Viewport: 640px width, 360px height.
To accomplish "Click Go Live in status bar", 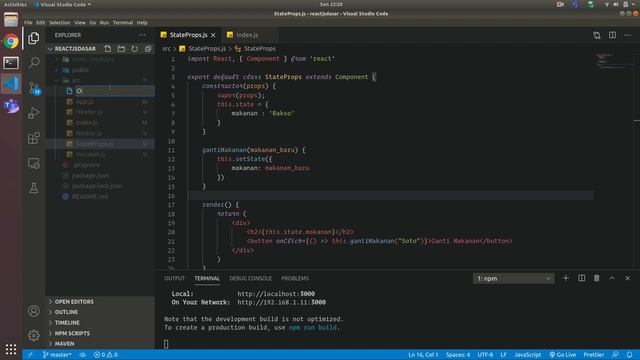I will point(562,354).
